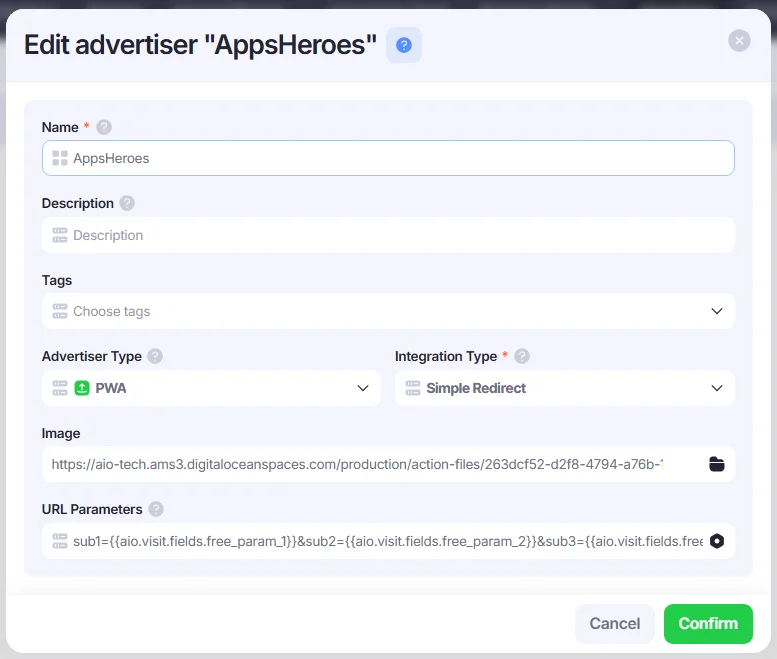Click the 'Integration Type' label text

click(445, 356)
